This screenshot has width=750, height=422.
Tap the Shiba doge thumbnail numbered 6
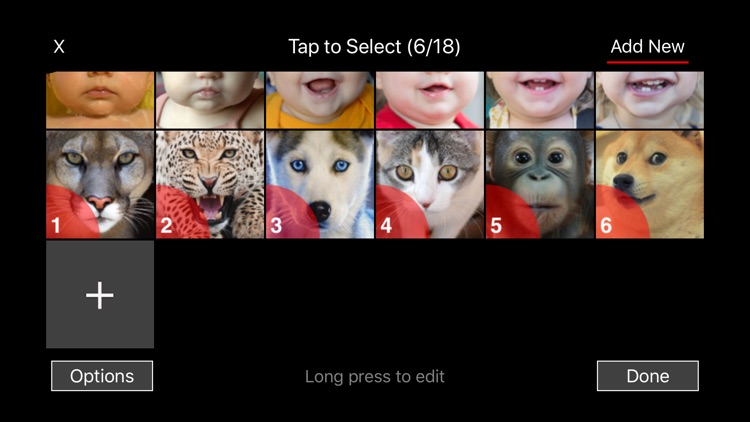(650, 185)
